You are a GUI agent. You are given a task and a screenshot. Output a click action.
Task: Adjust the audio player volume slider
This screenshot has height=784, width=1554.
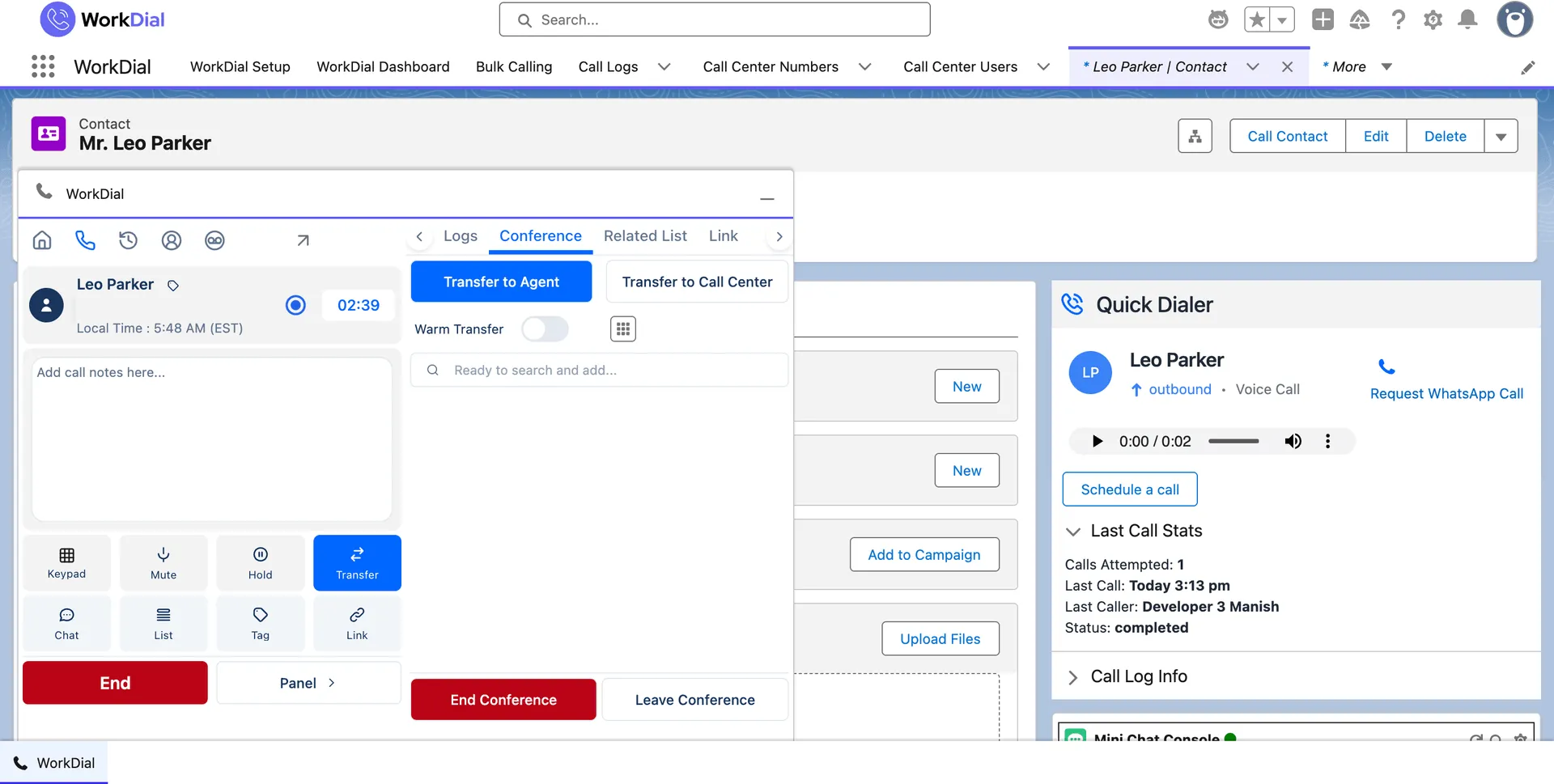pyautogui.click(x=1233, y=441)
